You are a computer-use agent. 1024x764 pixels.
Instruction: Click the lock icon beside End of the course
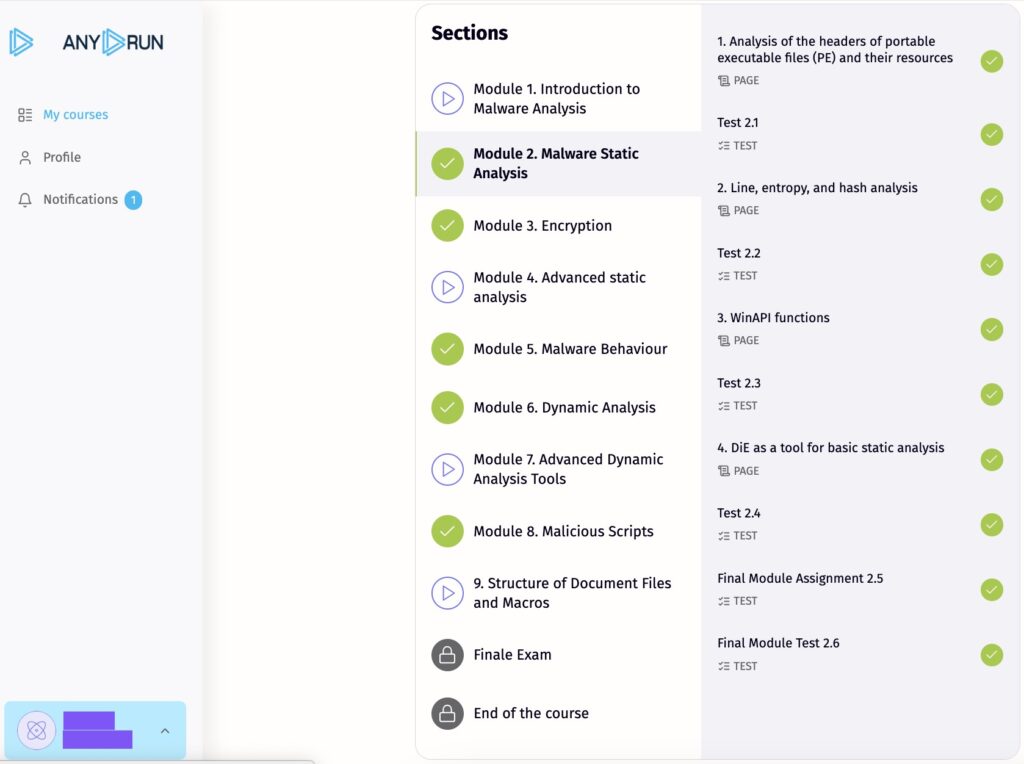(x=447, y=714)
